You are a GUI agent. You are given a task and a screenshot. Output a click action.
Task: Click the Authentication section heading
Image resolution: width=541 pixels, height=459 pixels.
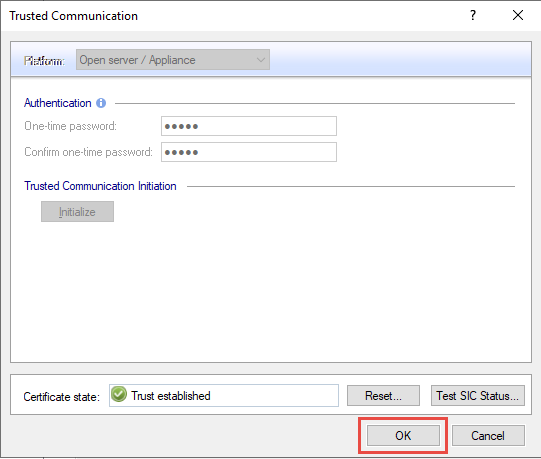[x=58, y=103]
